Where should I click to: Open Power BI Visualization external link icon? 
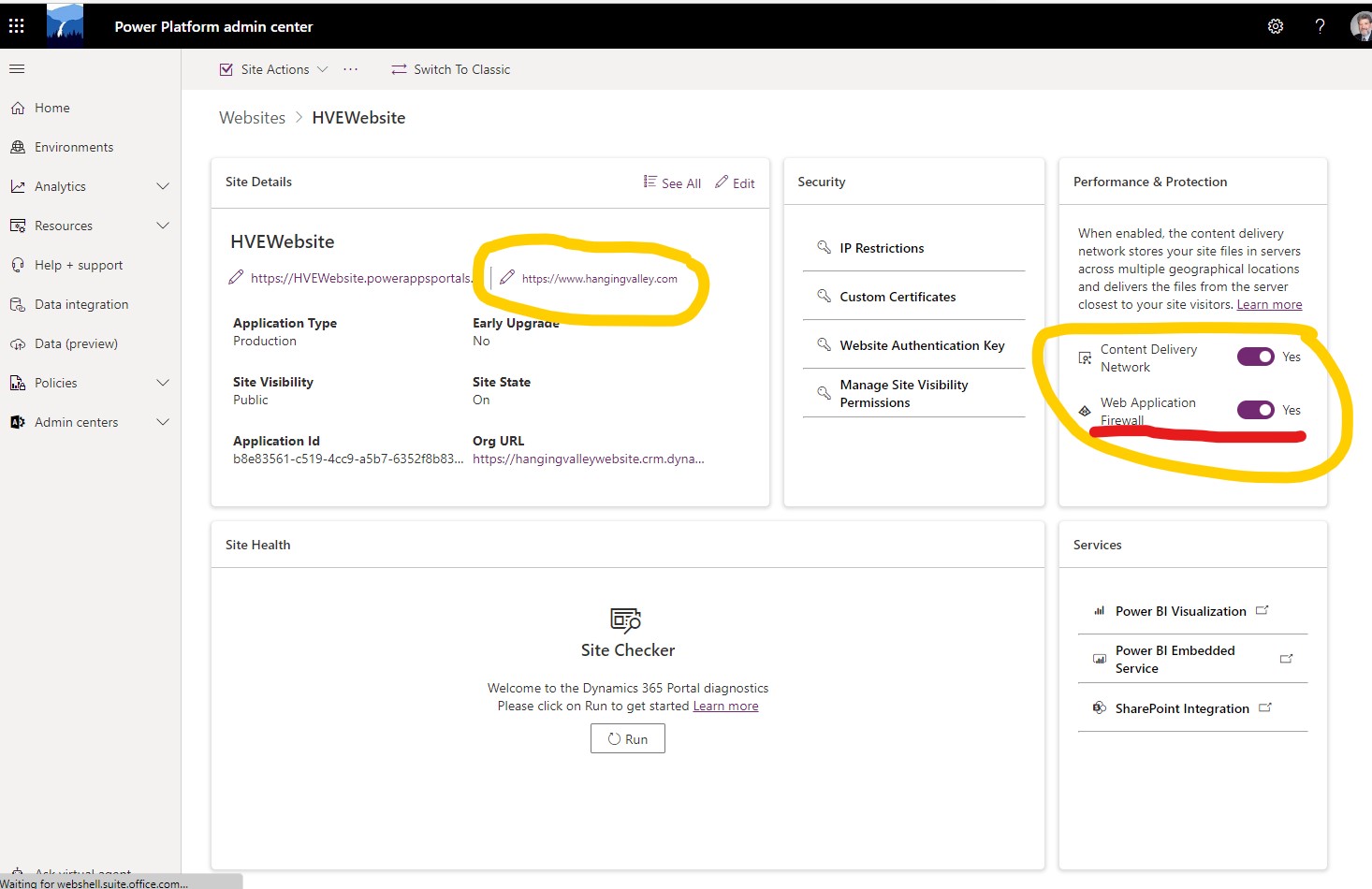tap(1262, 610)
